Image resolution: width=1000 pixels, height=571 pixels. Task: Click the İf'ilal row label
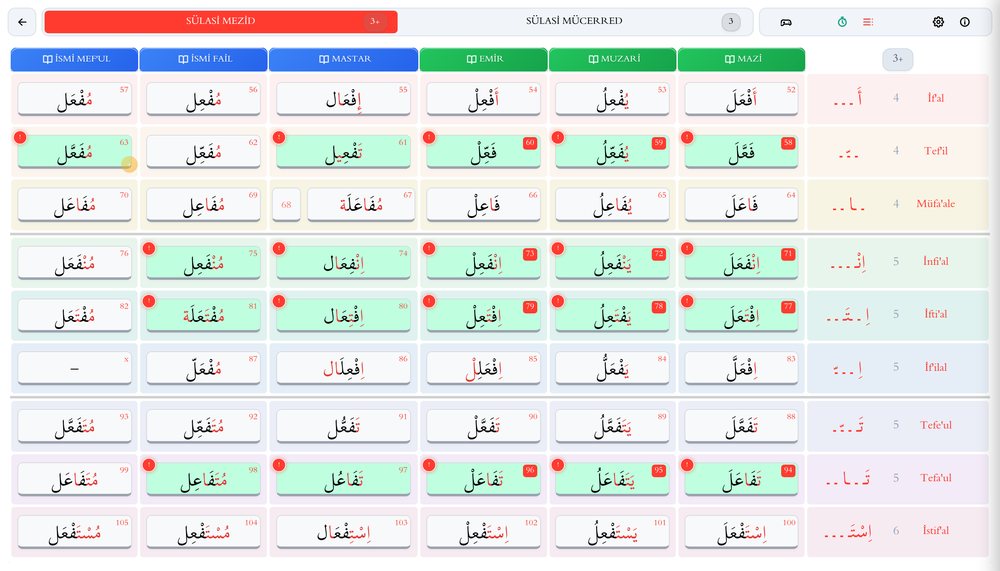[936, 367]
